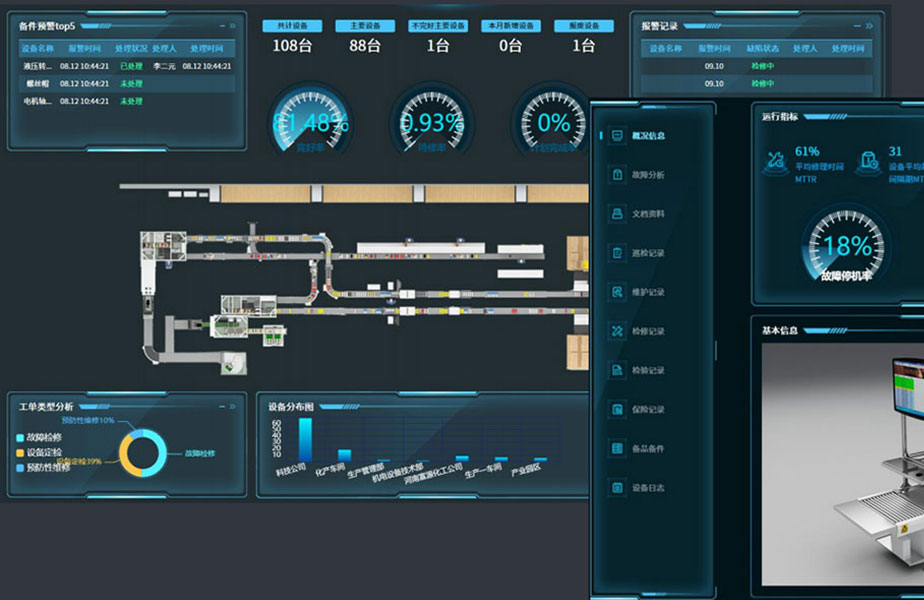Image resolution: width=924 pixels, height=600 pixels.
Task: Click the 故障分析 sidebar icon
Action: click(617, 174)
